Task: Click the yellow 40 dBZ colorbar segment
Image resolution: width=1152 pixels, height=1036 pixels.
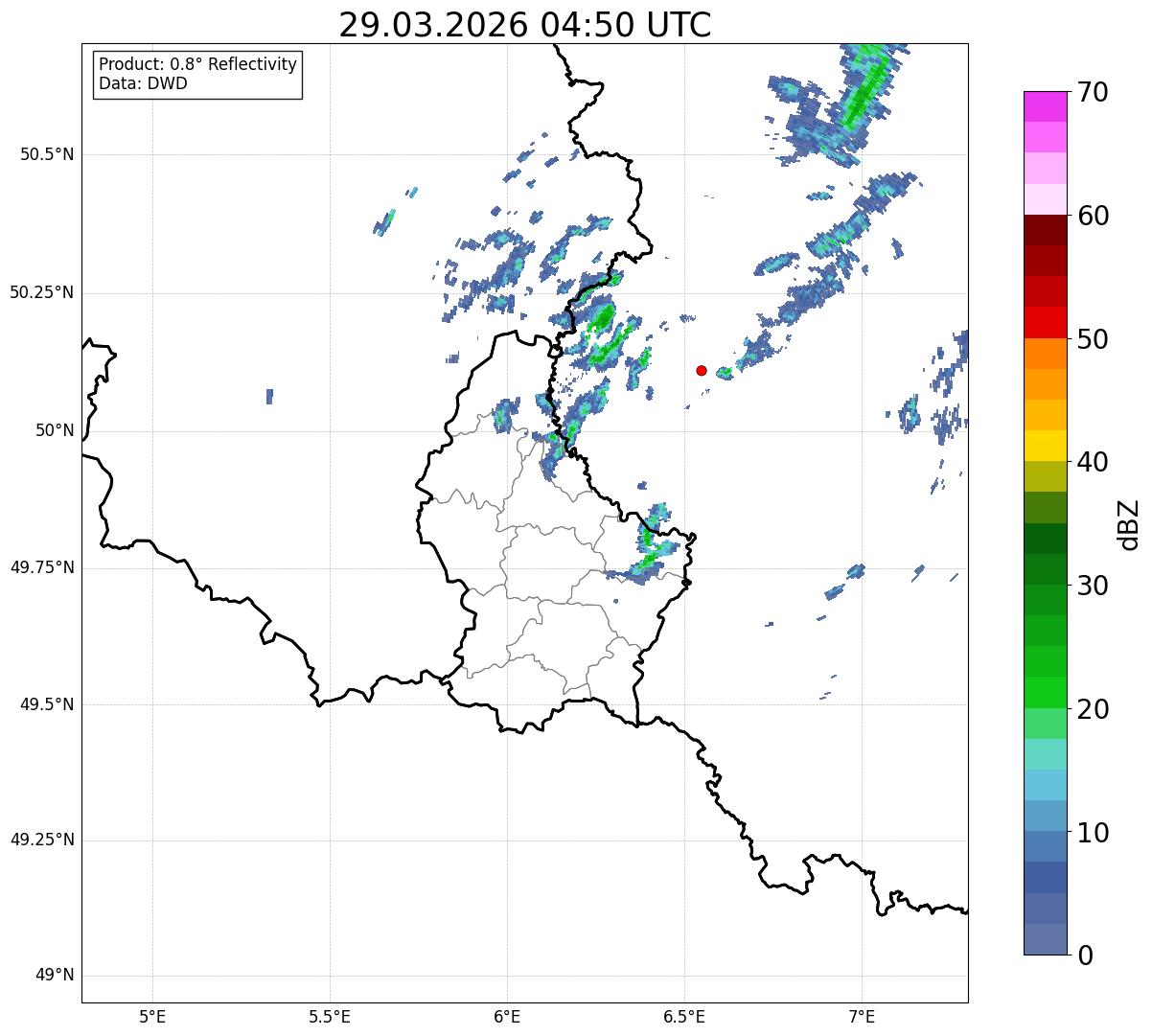Action: pyautogui.click(x=1045, y=446)
